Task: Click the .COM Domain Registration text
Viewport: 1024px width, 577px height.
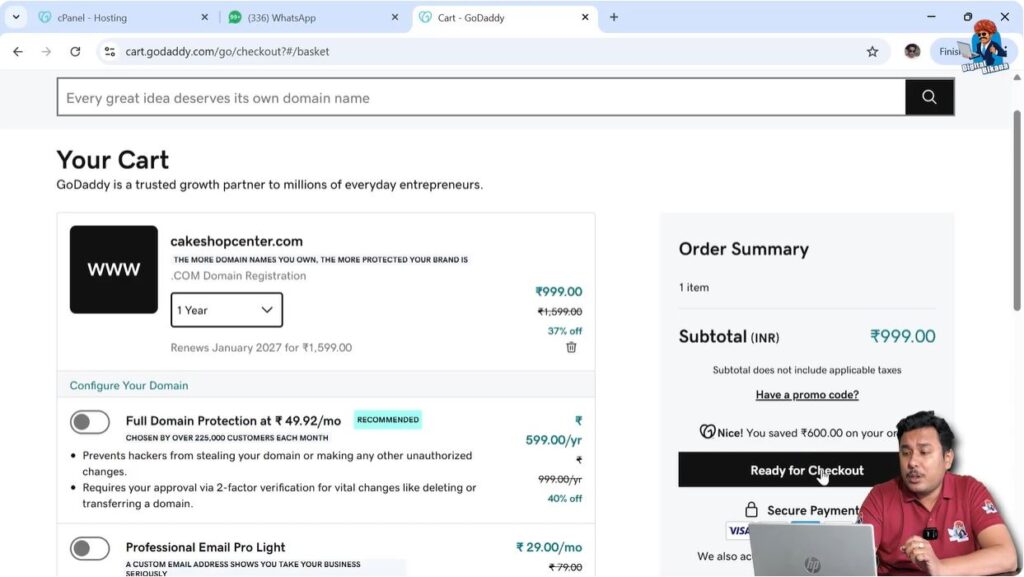Action: [x=238, y=275]
